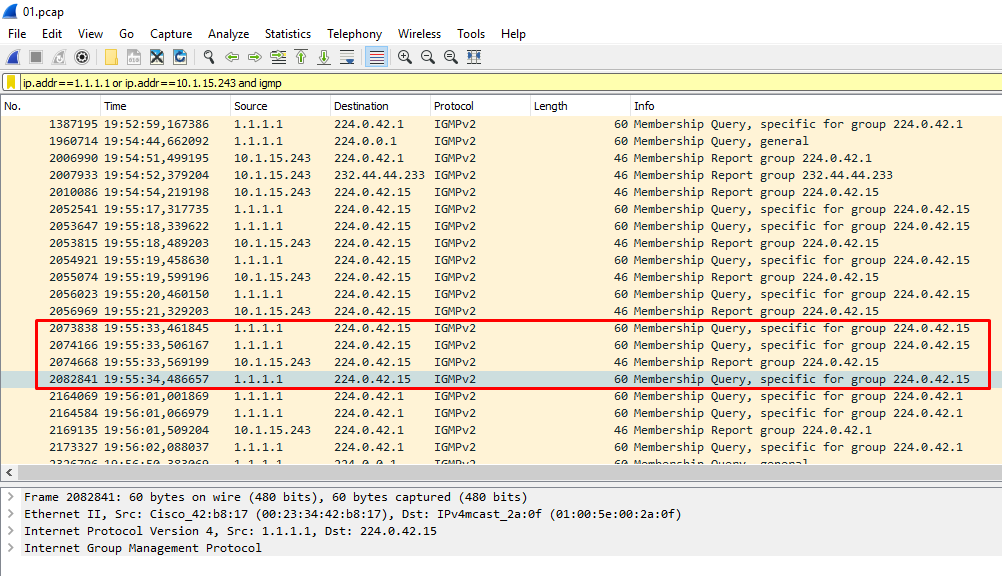Viewport: 1002px width, 576px height.
Task: Open a capture file folder icon
Action: (111, 57)
